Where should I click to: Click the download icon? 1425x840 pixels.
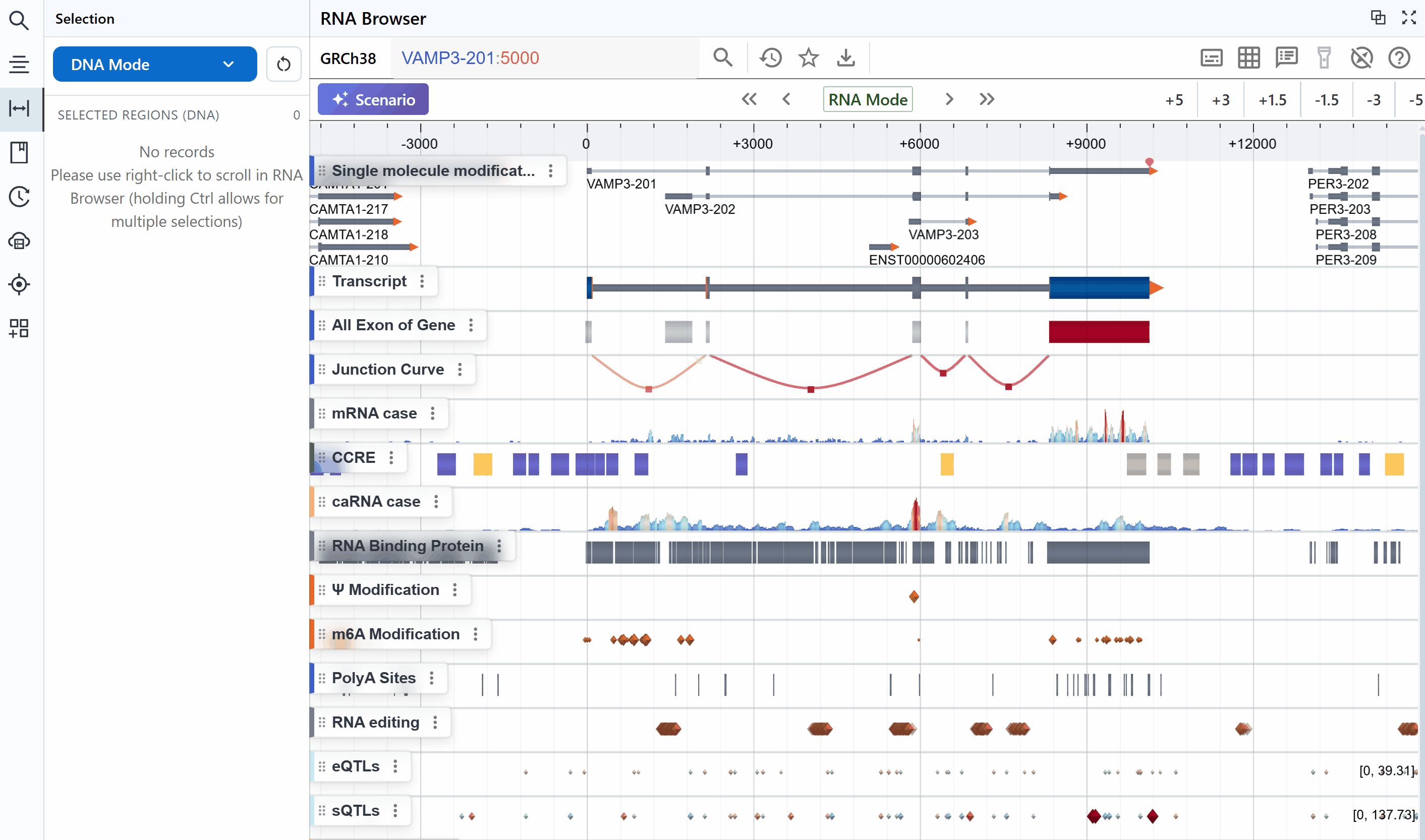click(x=845, y=58)
